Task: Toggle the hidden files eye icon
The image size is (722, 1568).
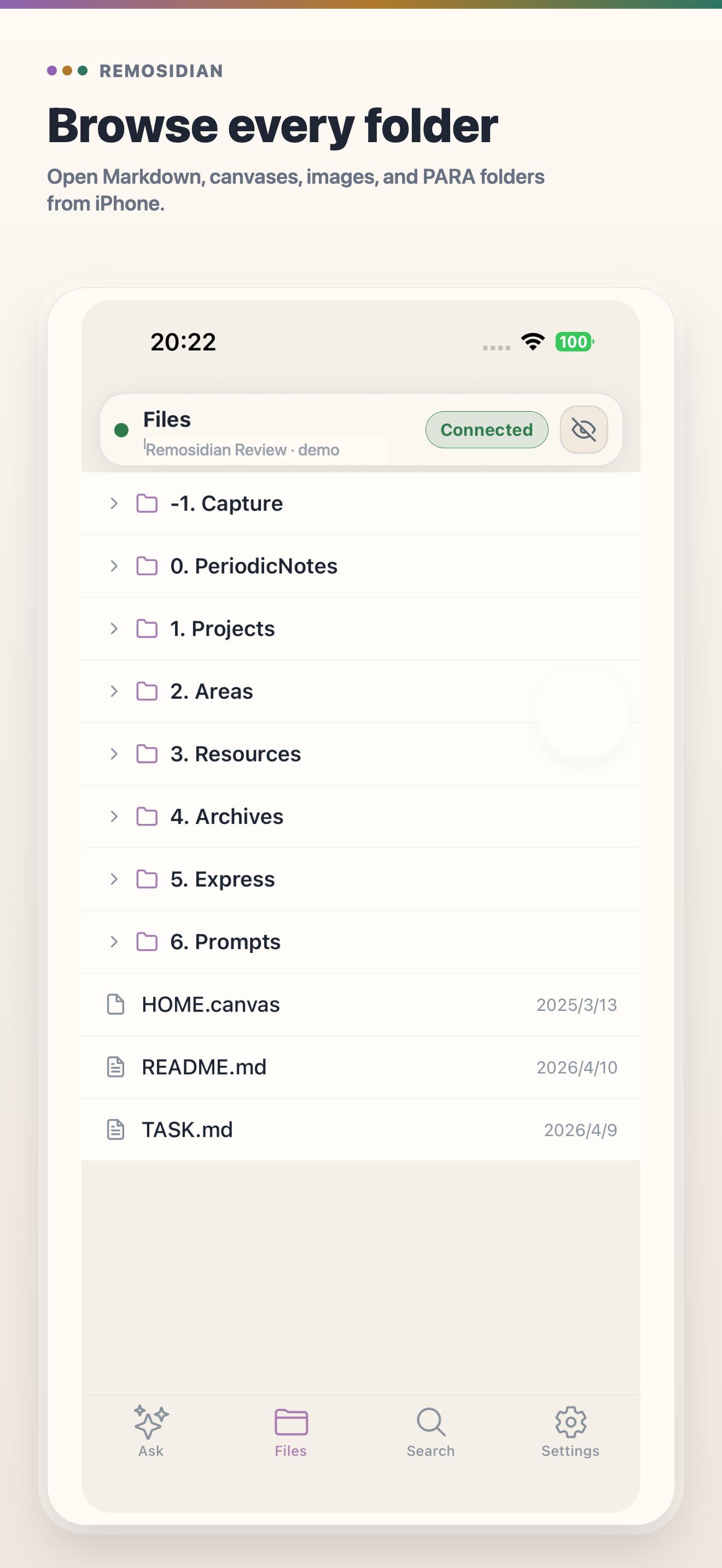Action: pyautogui.click(x=583, y=430)
